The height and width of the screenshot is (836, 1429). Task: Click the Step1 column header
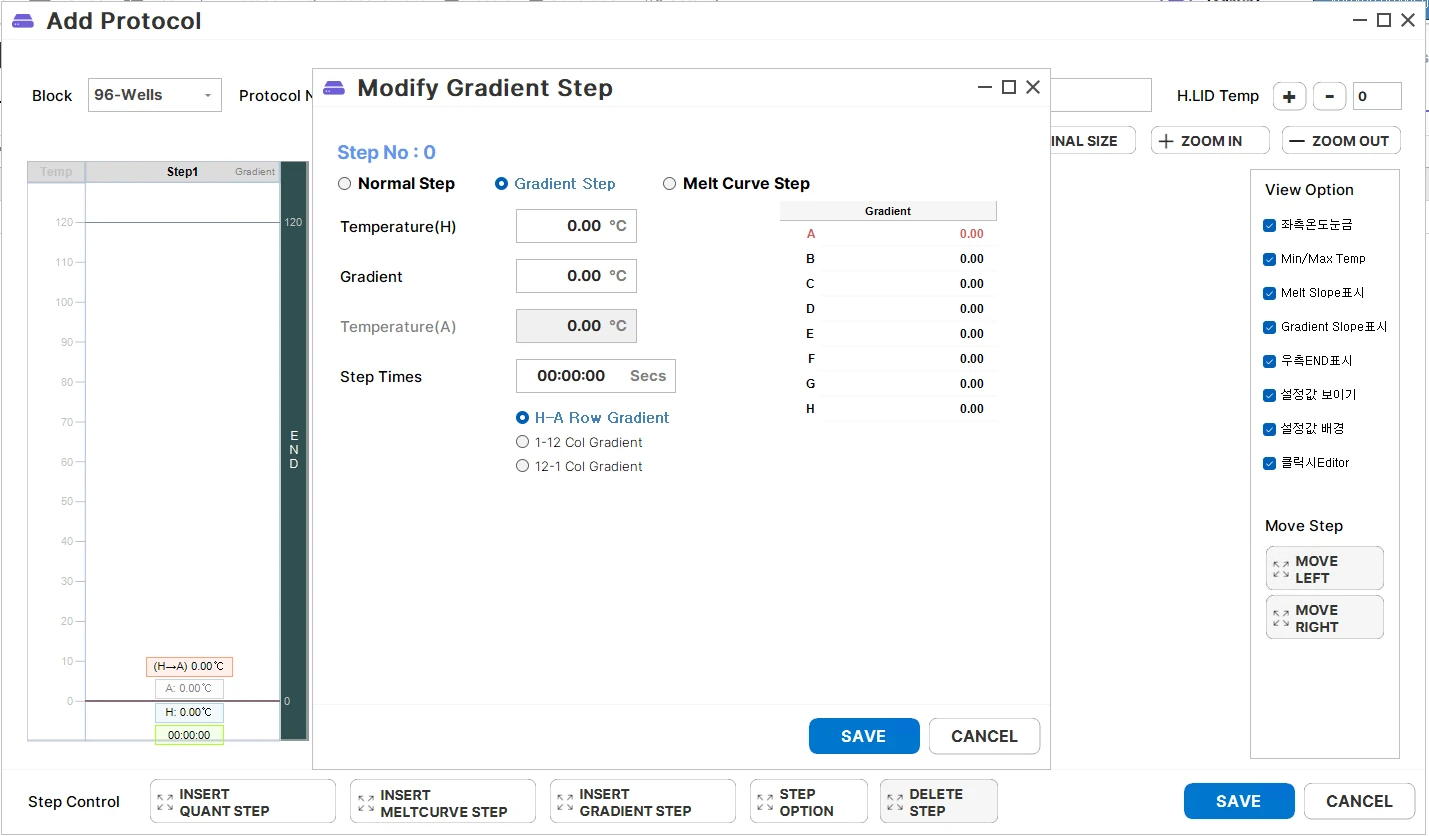tap(182, 172)
